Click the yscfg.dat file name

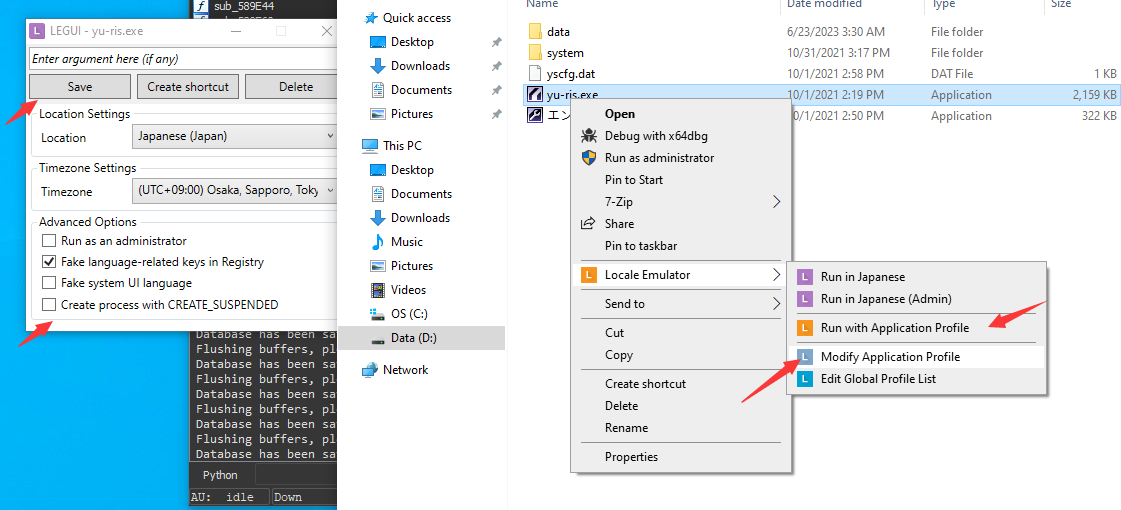point(571,74)
